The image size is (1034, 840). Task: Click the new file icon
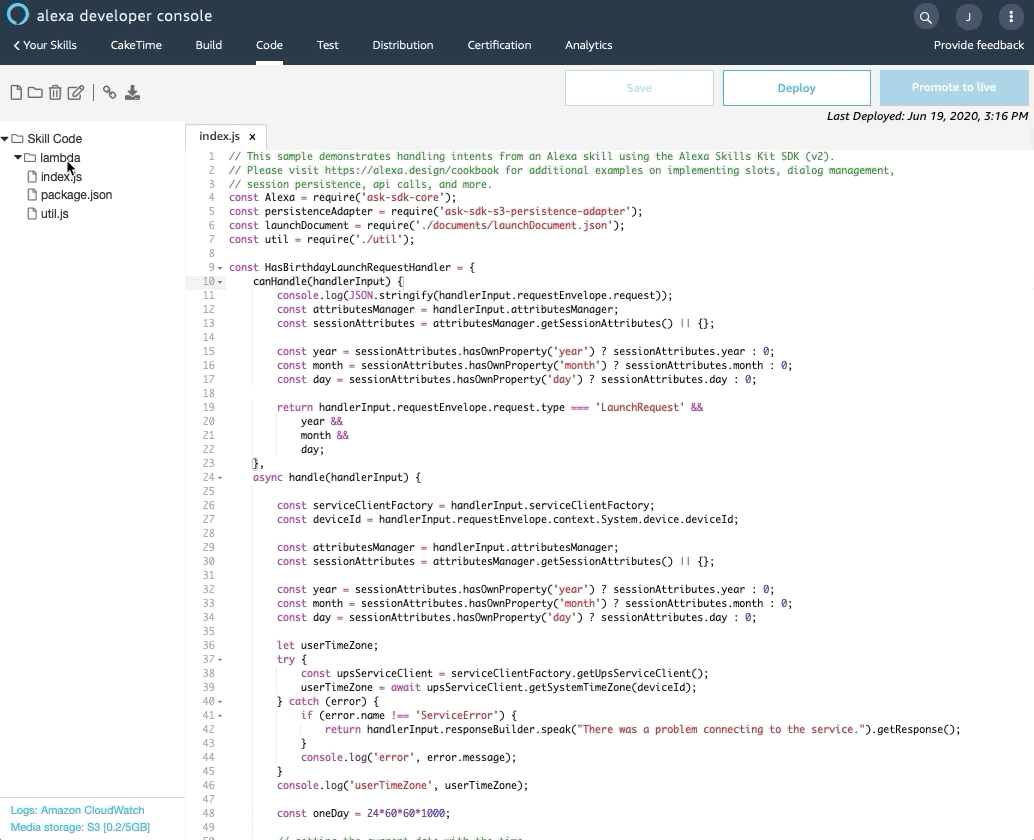(16, 93)
